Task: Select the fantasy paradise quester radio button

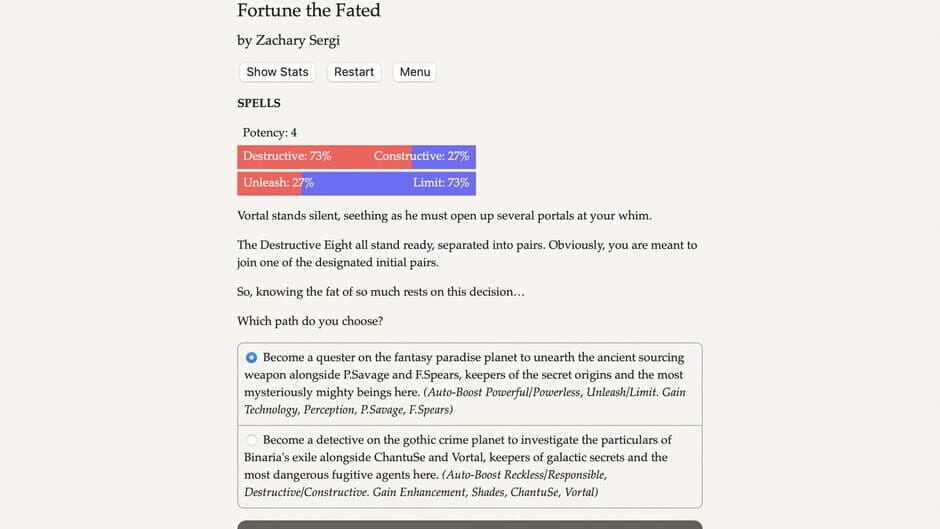Action: [251, 358]
